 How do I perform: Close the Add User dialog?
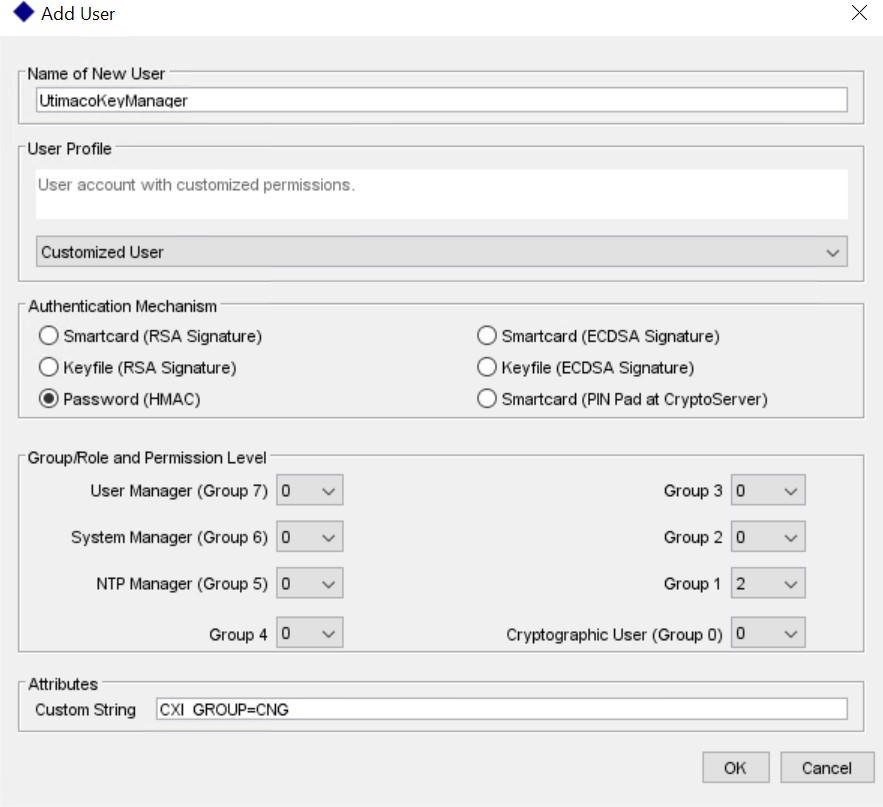click(859, 12)
